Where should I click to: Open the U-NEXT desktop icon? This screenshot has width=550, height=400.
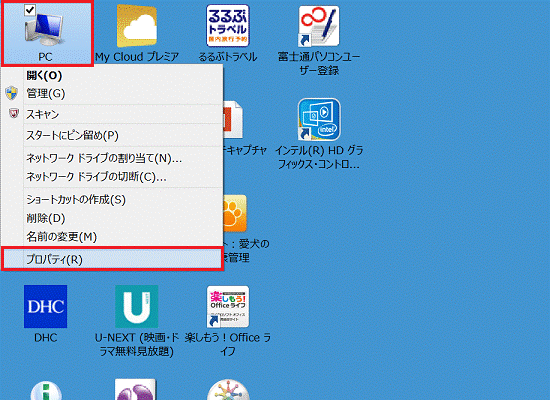(136, 306)
